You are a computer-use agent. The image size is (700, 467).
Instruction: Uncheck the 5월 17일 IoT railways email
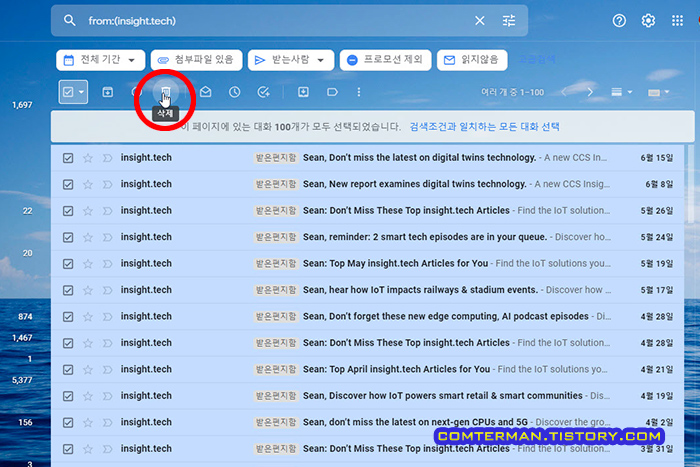pyautogui.click(x=68, y=290)
